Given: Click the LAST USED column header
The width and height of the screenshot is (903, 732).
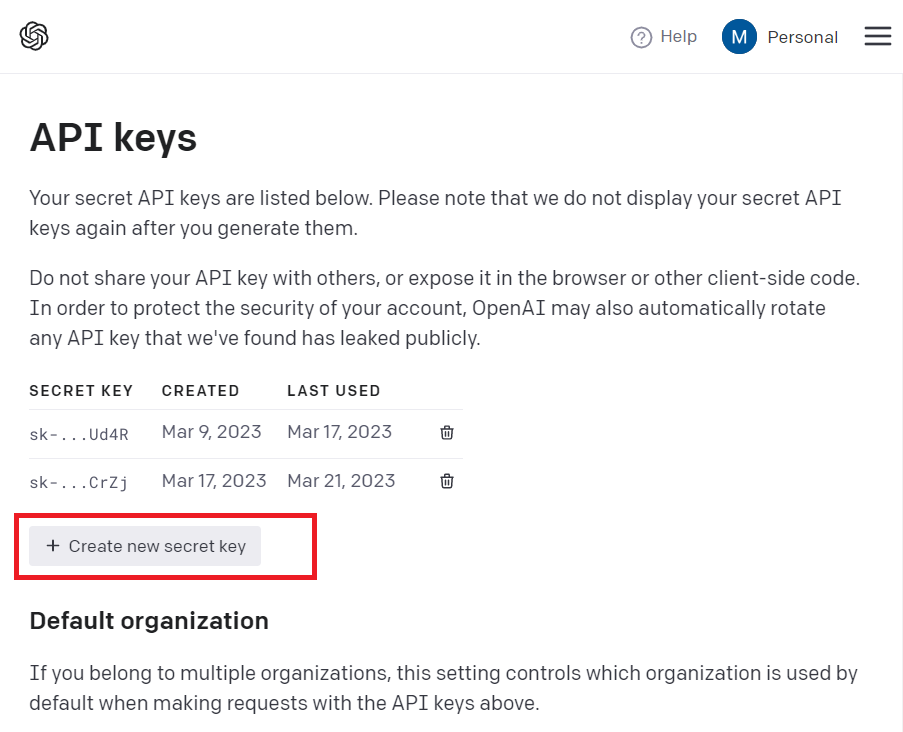Looking at the screenshot, I should click(x=334, y=391).
